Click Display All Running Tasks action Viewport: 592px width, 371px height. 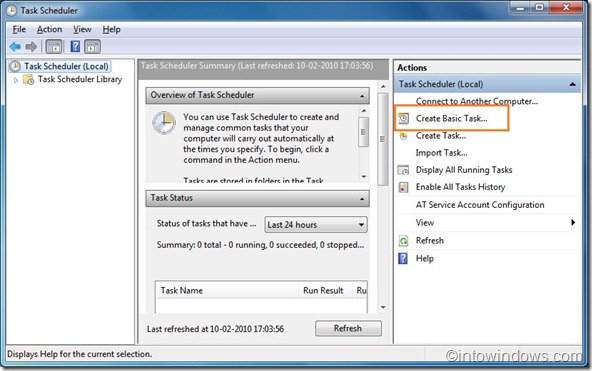pyautogui.click(x=464, y=170)
